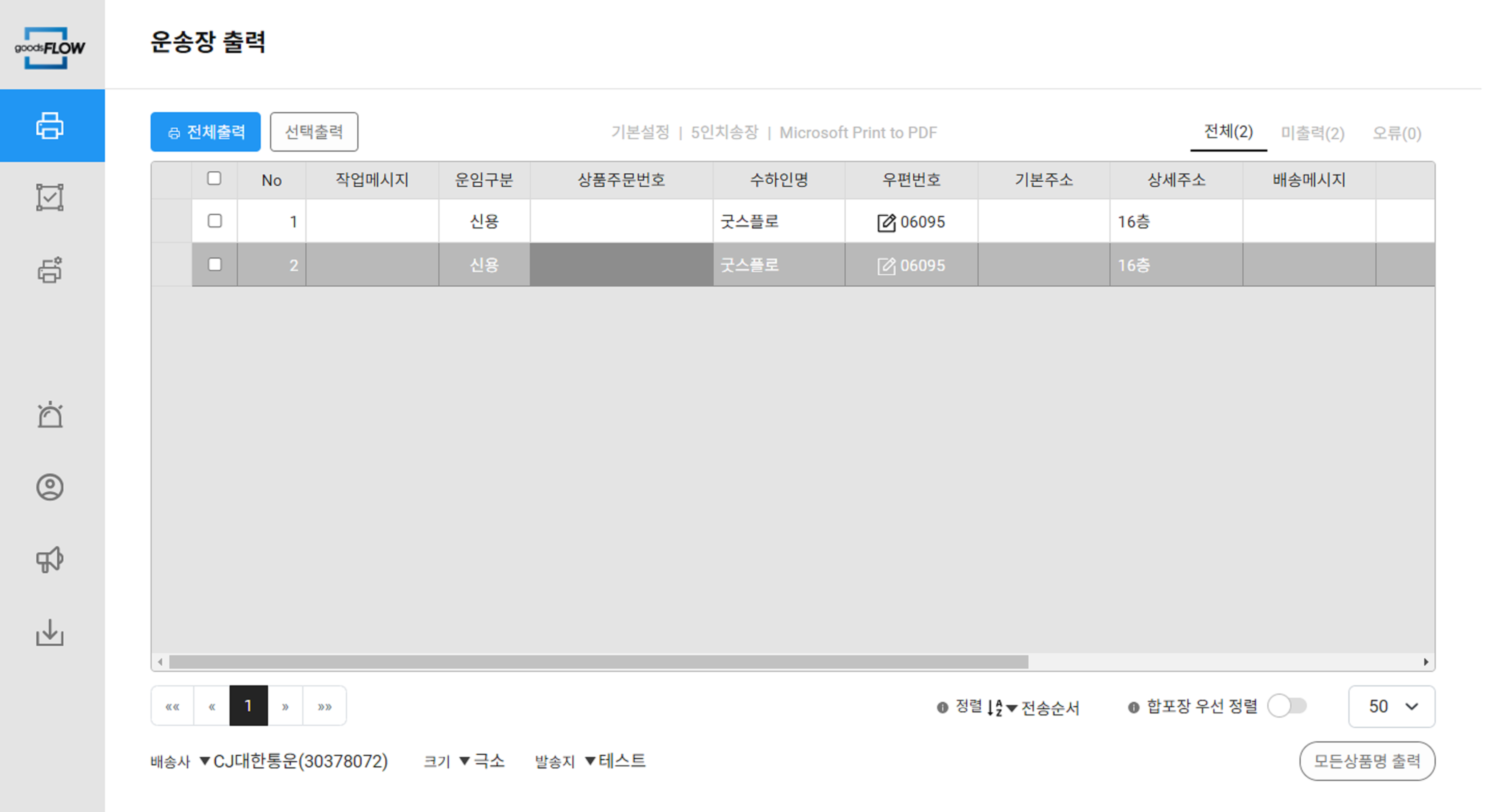Click the 전체출력 button
Image resolution: width=1497 pixels, height=812 pixels.
[x=206, y=132]
